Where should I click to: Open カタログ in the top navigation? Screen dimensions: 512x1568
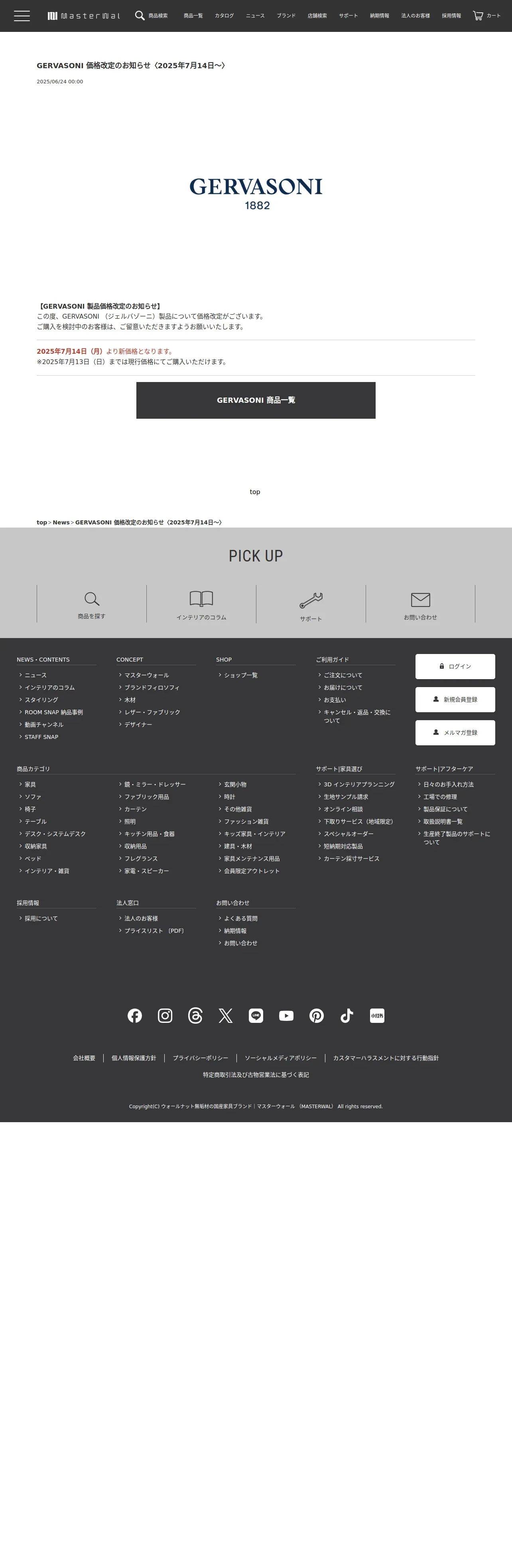224,16
